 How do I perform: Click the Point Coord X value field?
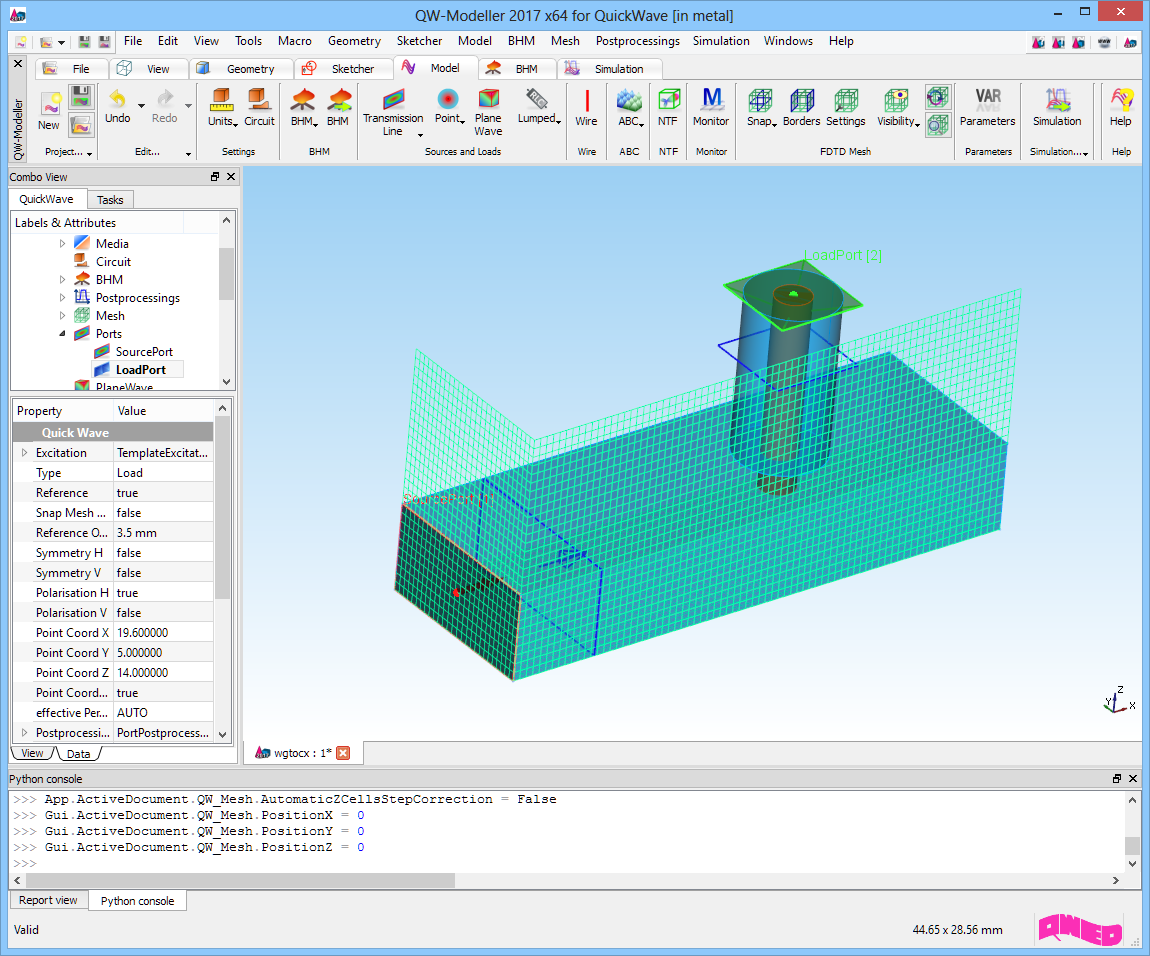[x=164, y=632]
